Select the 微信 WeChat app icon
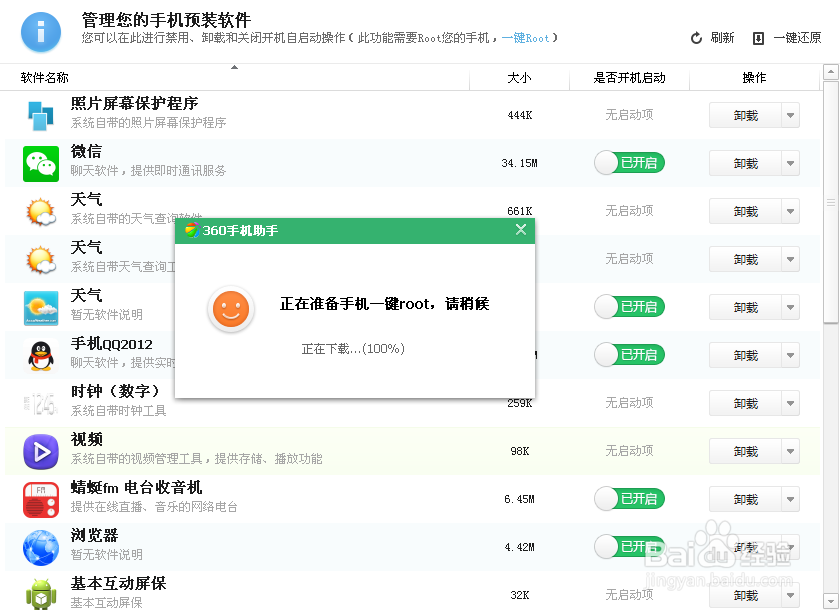The width and height of the screenshot is (840, 610). tap(41, 163)
